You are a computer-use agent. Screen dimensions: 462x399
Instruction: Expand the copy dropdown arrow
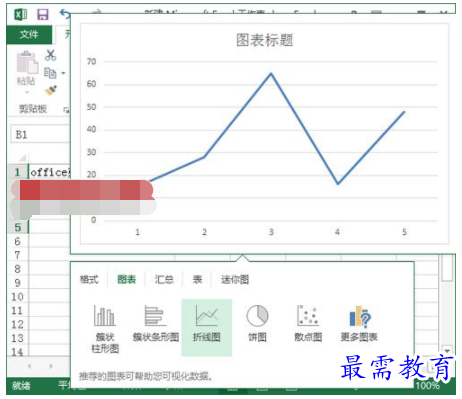tap(63, 73)
